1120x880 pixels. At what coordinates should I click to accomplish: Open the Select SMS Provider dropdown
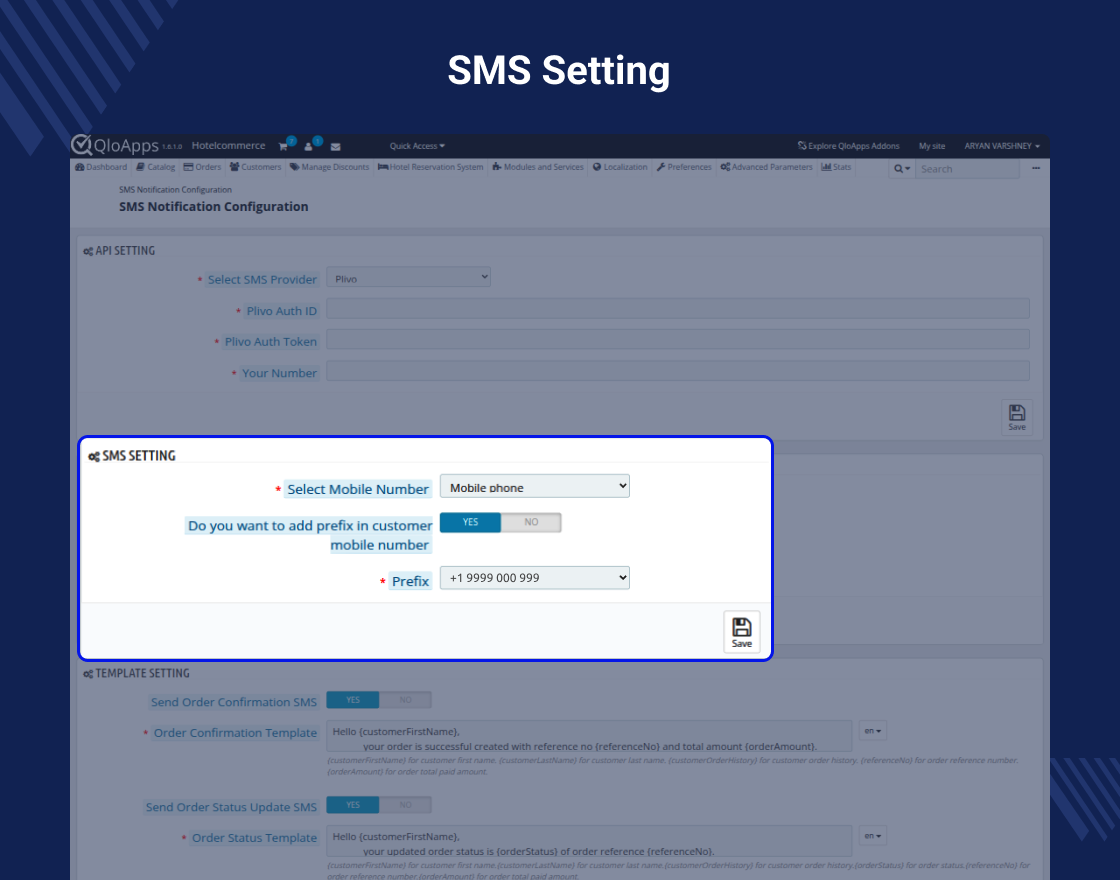click(x=409, y=278)
